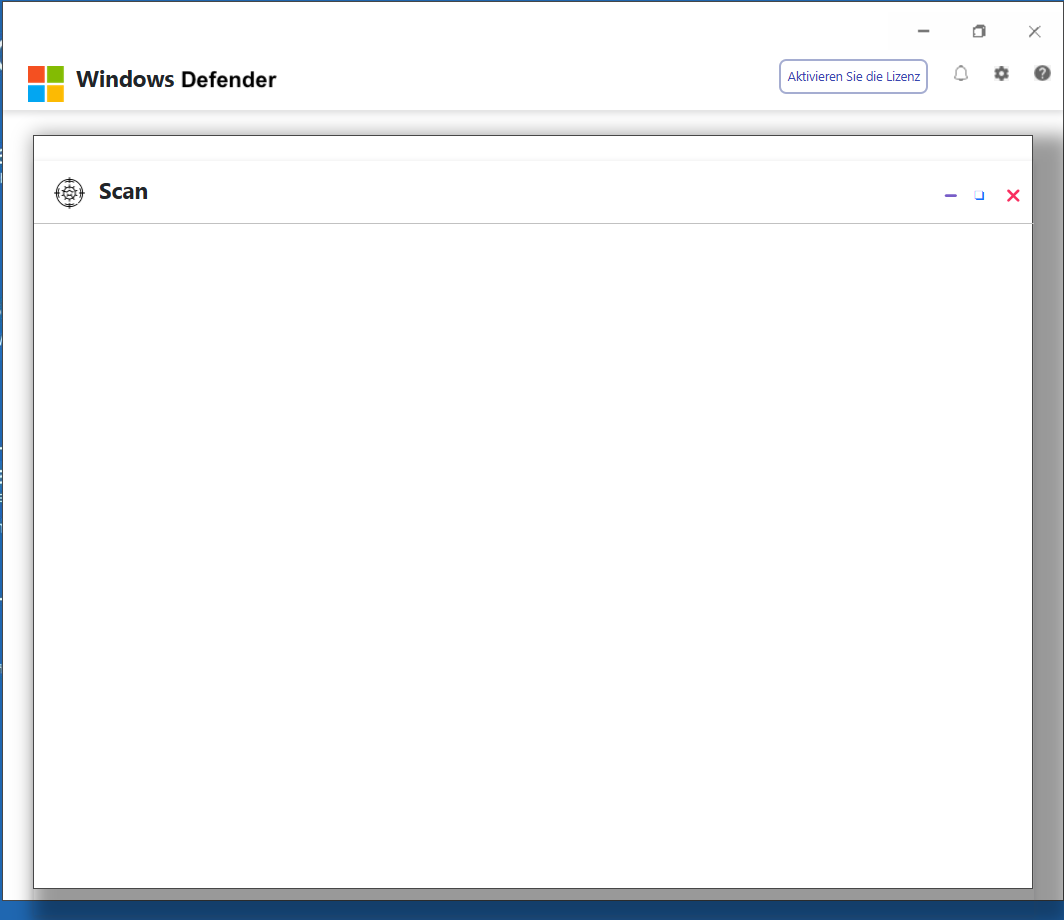Screen dimensions: 1064x920
Task: Activate license via Aktivieren Sie die Lizenz
Action: pyautogui.click(x=854, y=77)
